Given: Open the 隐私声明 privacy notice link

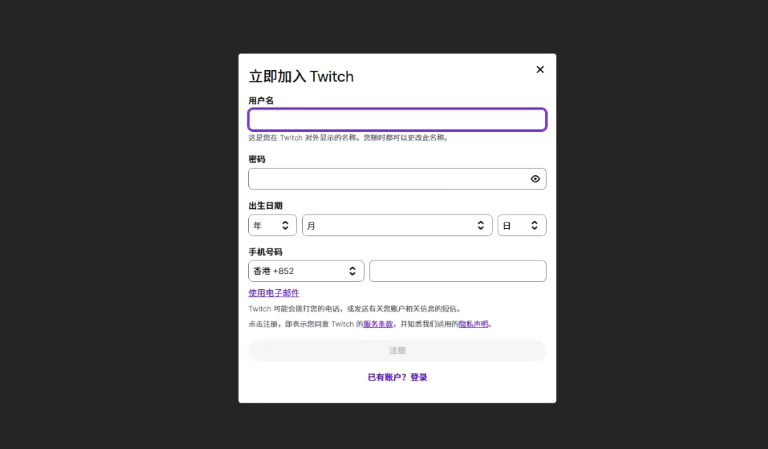Looking at the screenshot, I should point(473,324).
